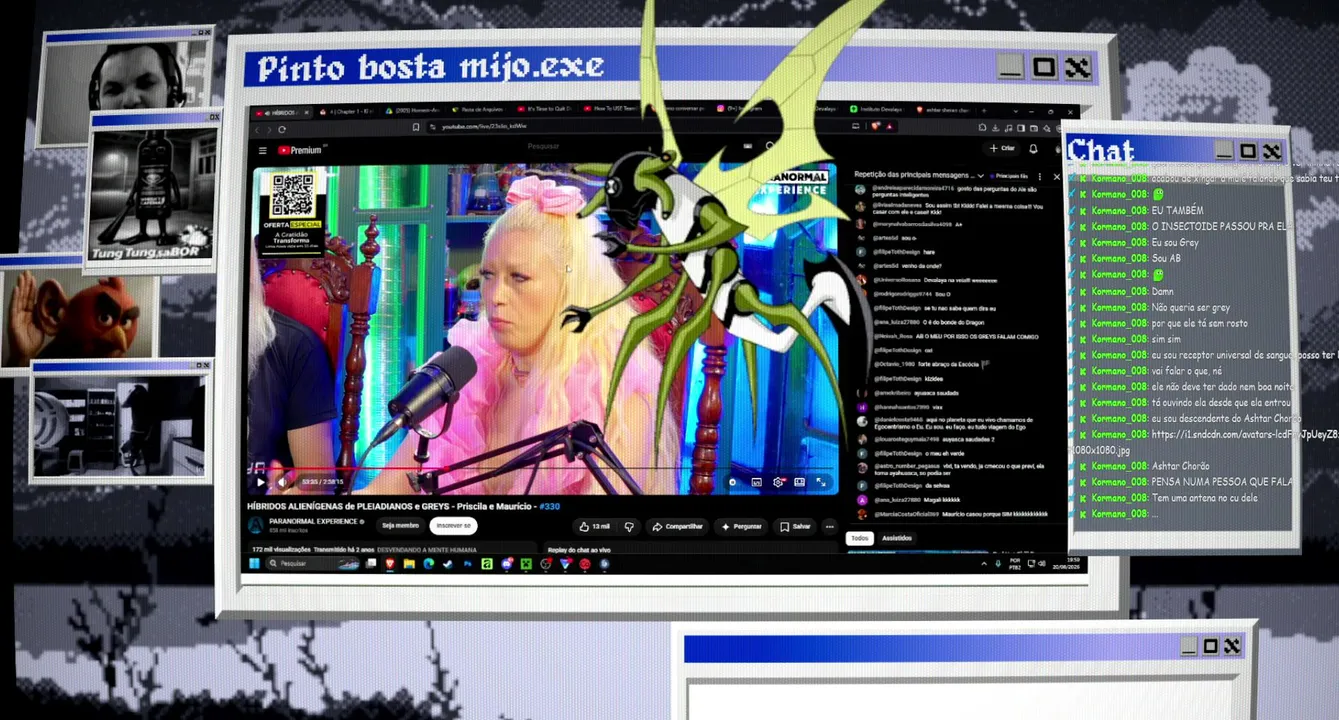
Task: Click the video title text HÍBRIDOS ALIENÍGENAS
Action: (x=391, y=506)
